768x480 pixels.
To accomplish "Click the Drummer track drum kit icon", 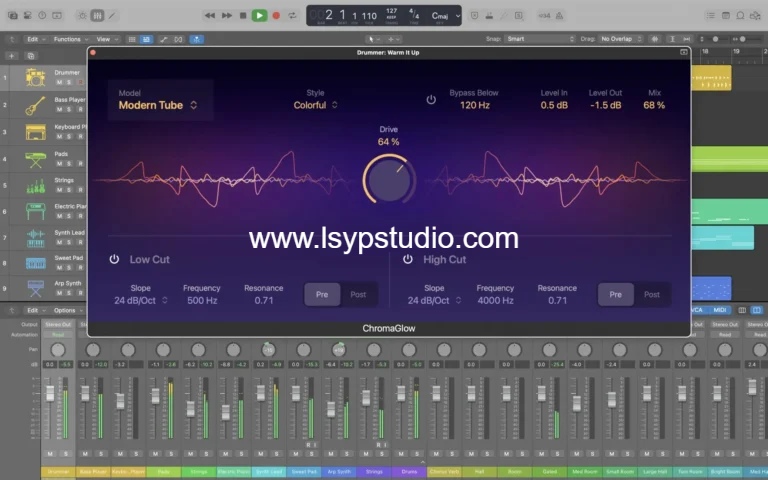I will click(35, 78).
